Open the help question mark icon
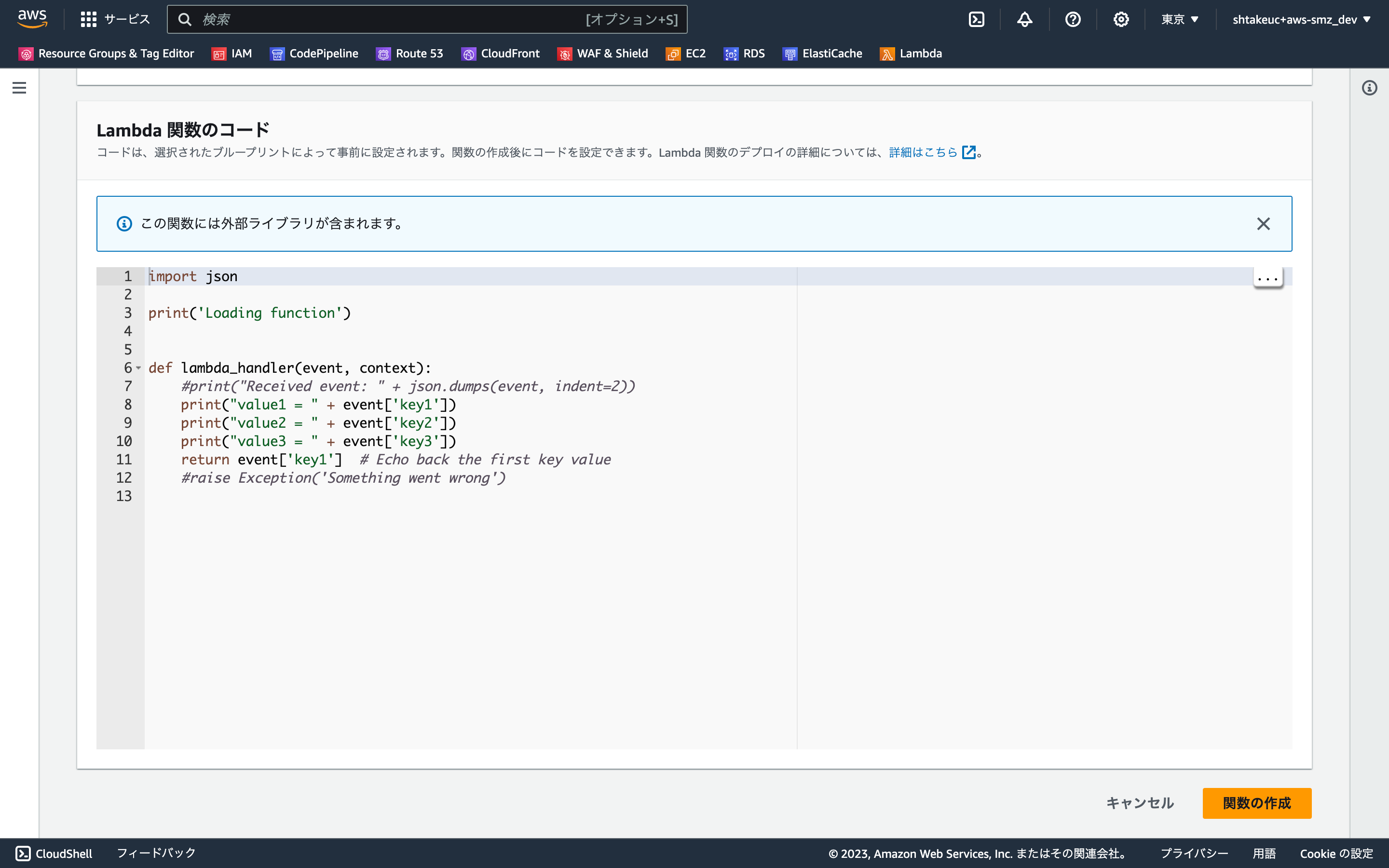This screenshot has width=1389, height=868. (x=1073, y=19)
